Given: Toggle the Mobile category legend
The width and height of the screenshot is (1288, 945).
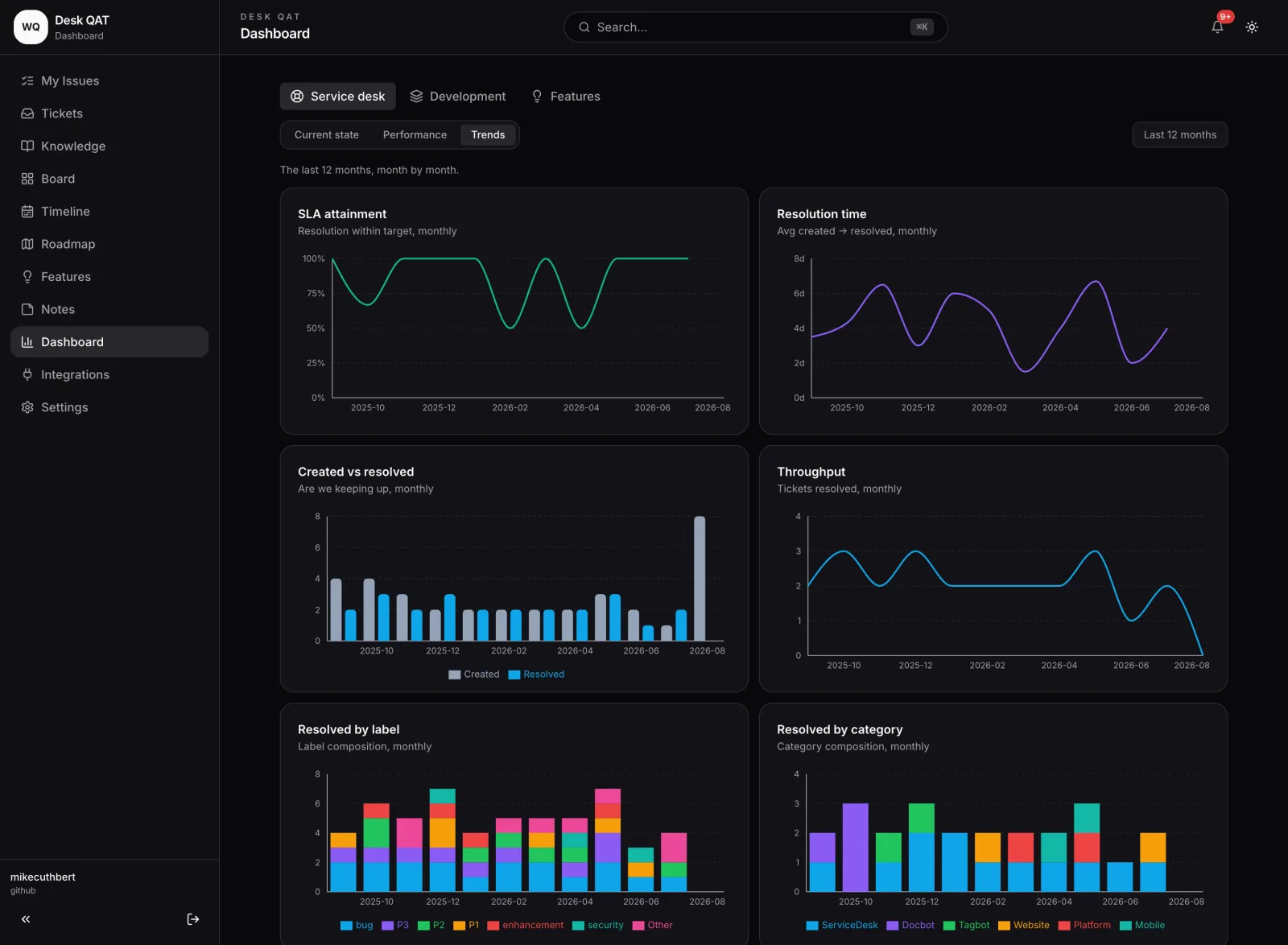Looking at the screenshot, I should (x=1142, y=926).
